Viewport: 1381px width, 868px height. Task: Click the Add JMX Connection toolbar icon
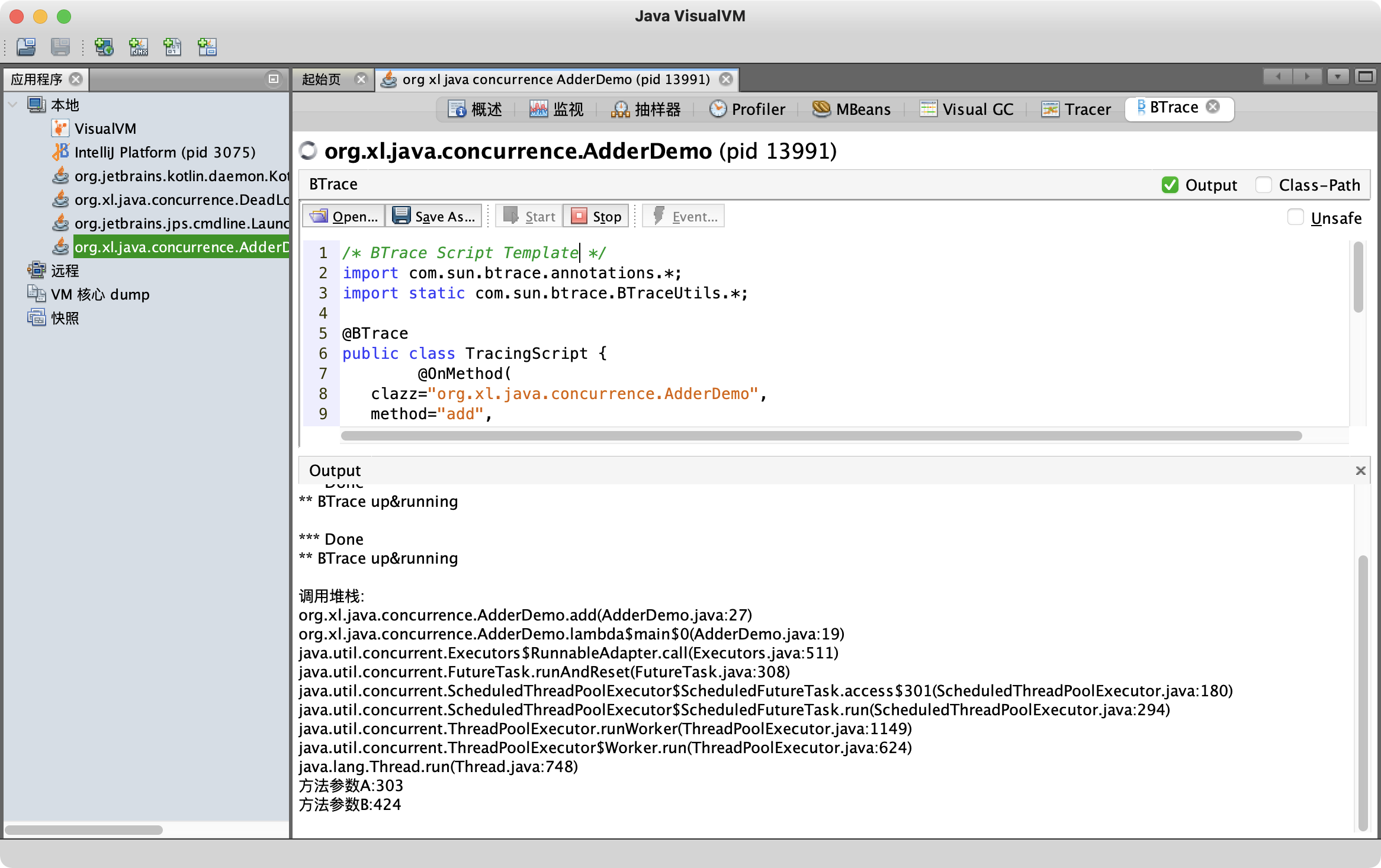pos(139,46)
